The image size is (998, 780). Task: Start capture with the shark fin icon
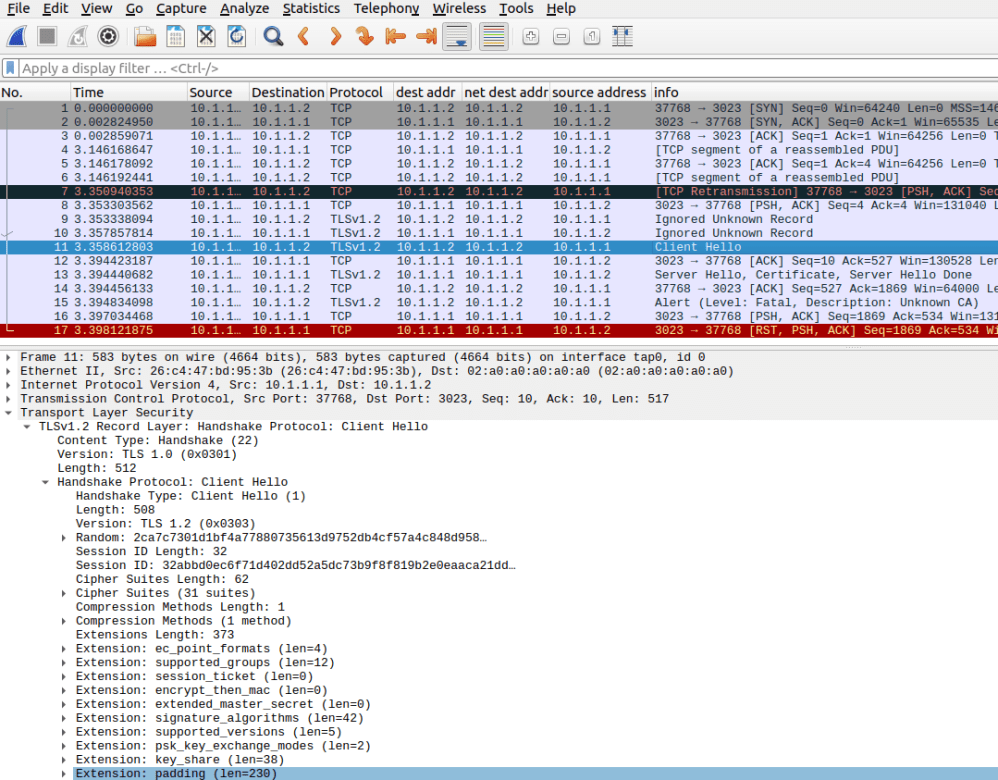16,37
